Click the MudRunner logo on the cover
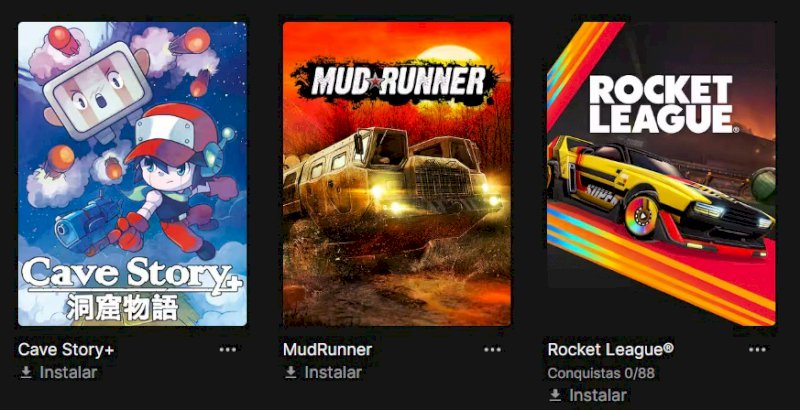Image resolution: width=800 pixels, height=410 pixels. click(x=398, y=83)
